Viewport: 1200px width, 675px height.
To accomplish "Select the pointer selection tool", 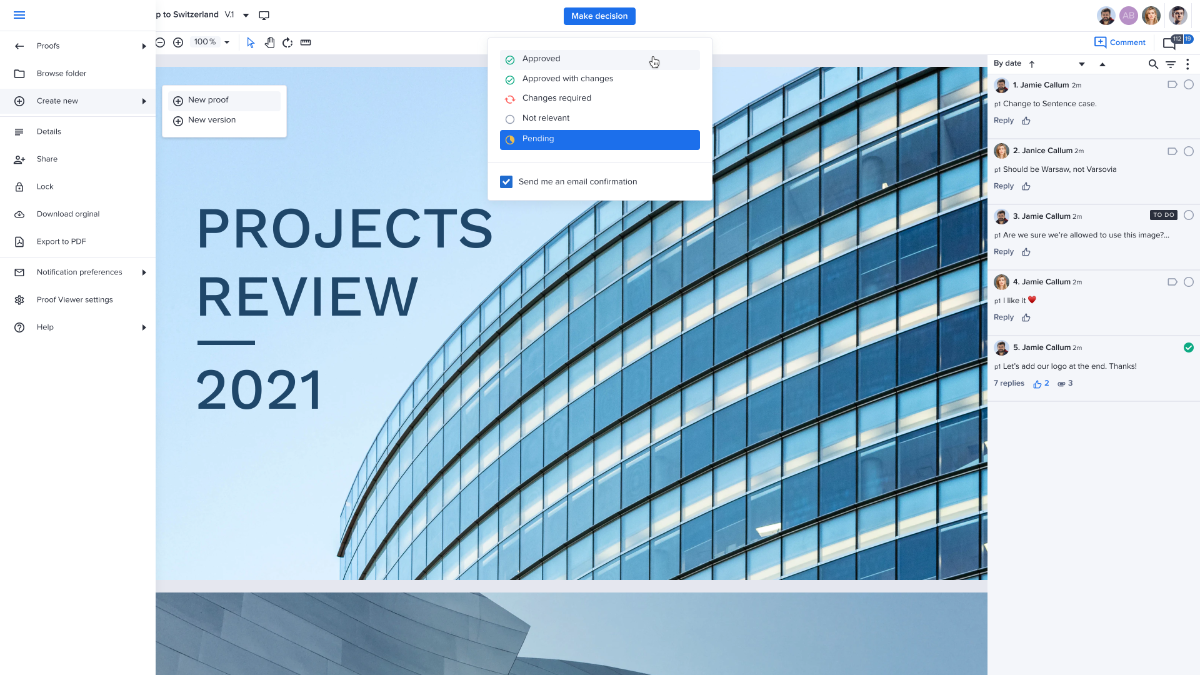I will coord(251,42).
